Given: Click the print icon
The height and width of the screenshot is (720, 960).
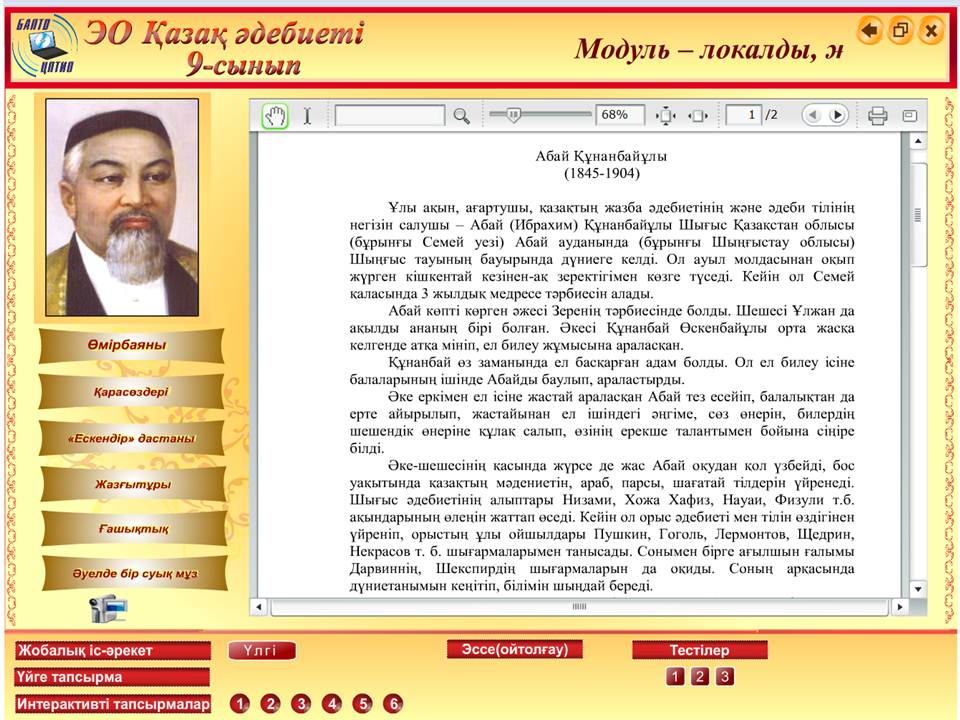Looking at the screenshot, I should tap(877, 115).
